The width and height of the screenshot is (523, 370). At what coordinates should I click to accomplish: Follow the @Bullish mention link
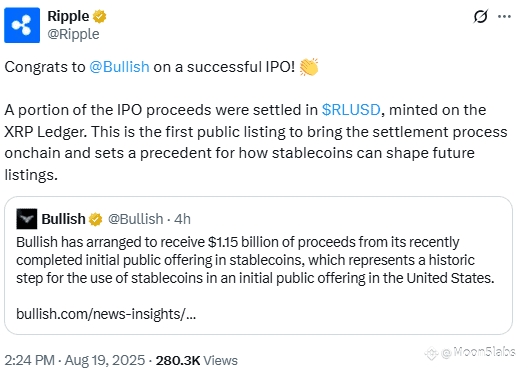click(119, 67)
